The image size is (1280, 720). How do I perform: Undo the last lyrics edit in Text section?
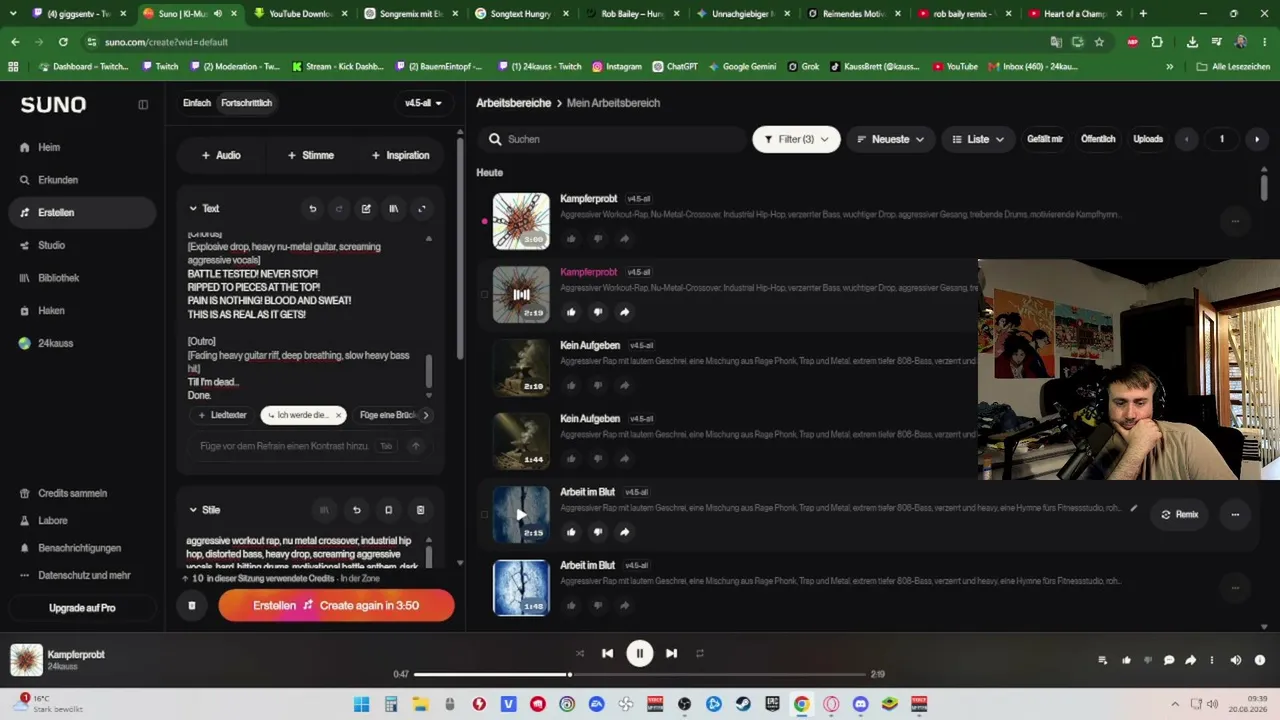pos(312,209)
